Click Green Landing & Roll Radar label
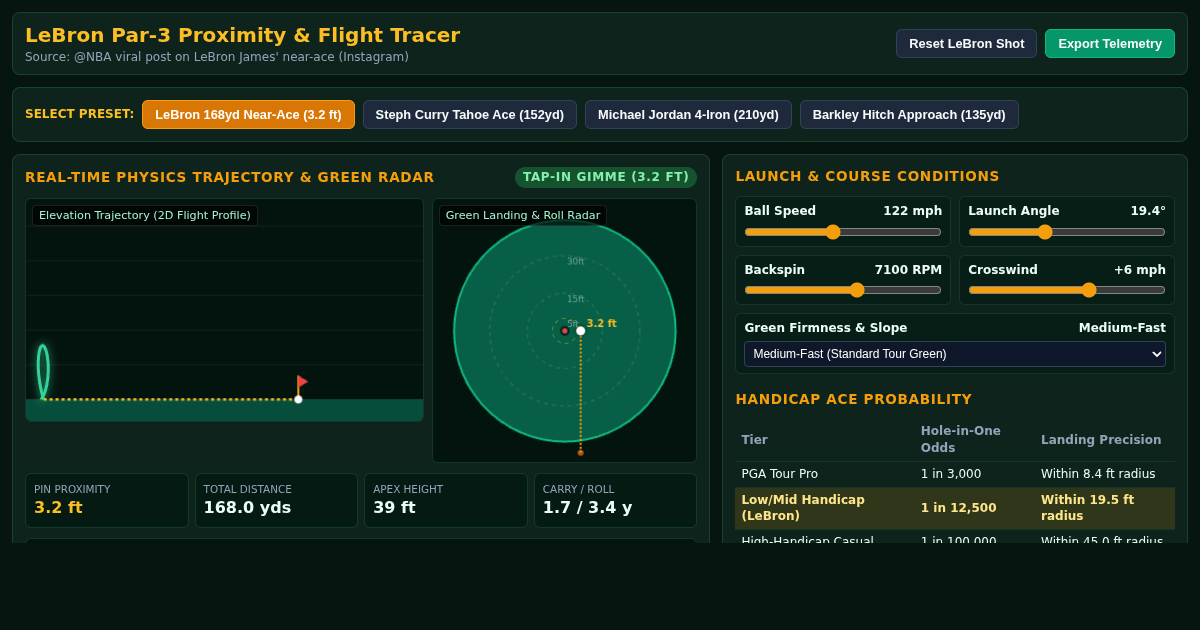 pos(523,215)
